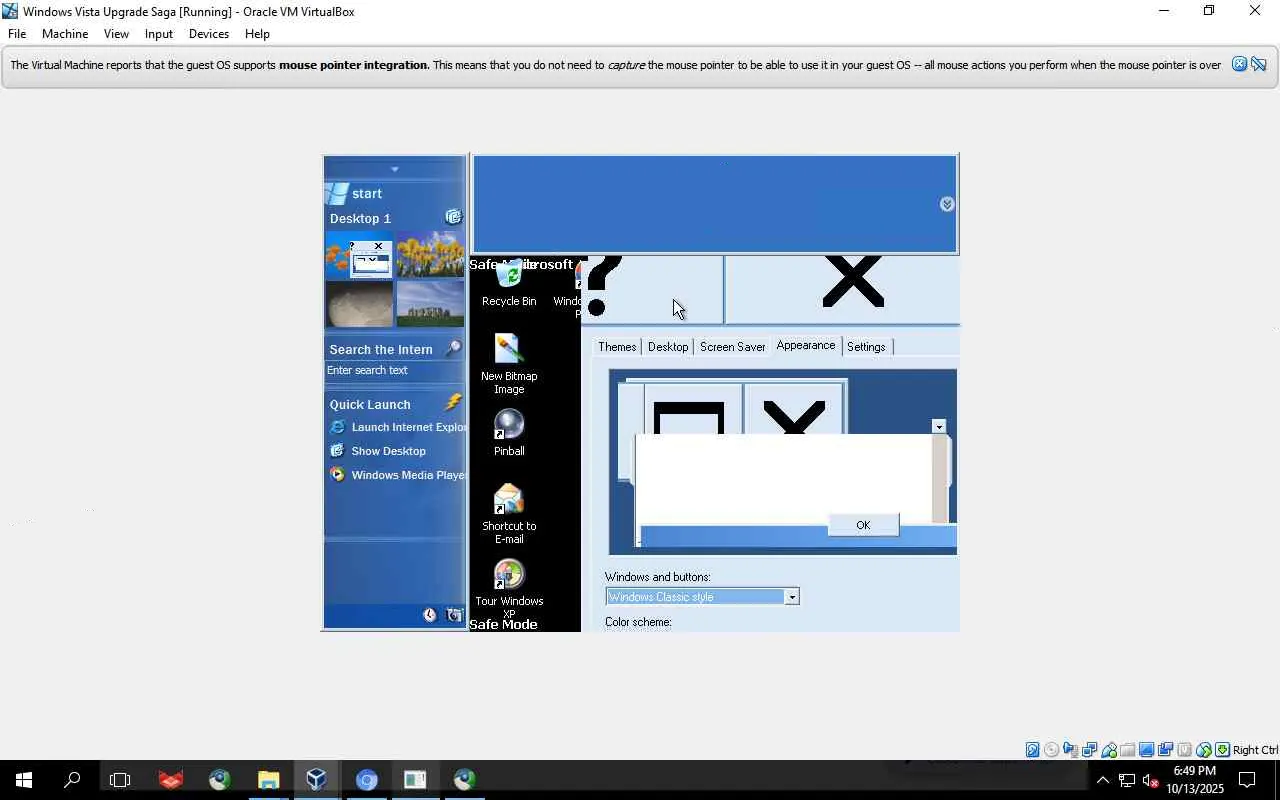This screenshot has height=800, width=1280.
Task: Click the preview window scroll-down arrow
Action: pyautogui.click(x=938, y=427)
